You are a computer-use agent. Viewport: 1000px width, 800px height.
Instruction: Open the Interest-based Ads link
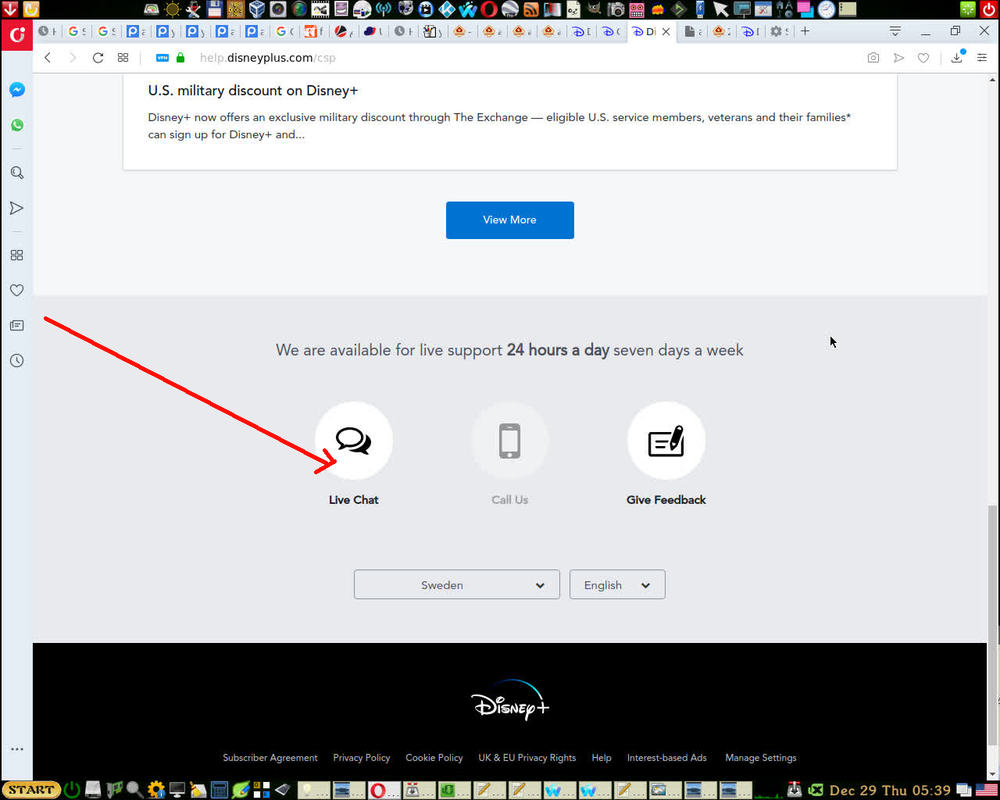click(666, 758)
